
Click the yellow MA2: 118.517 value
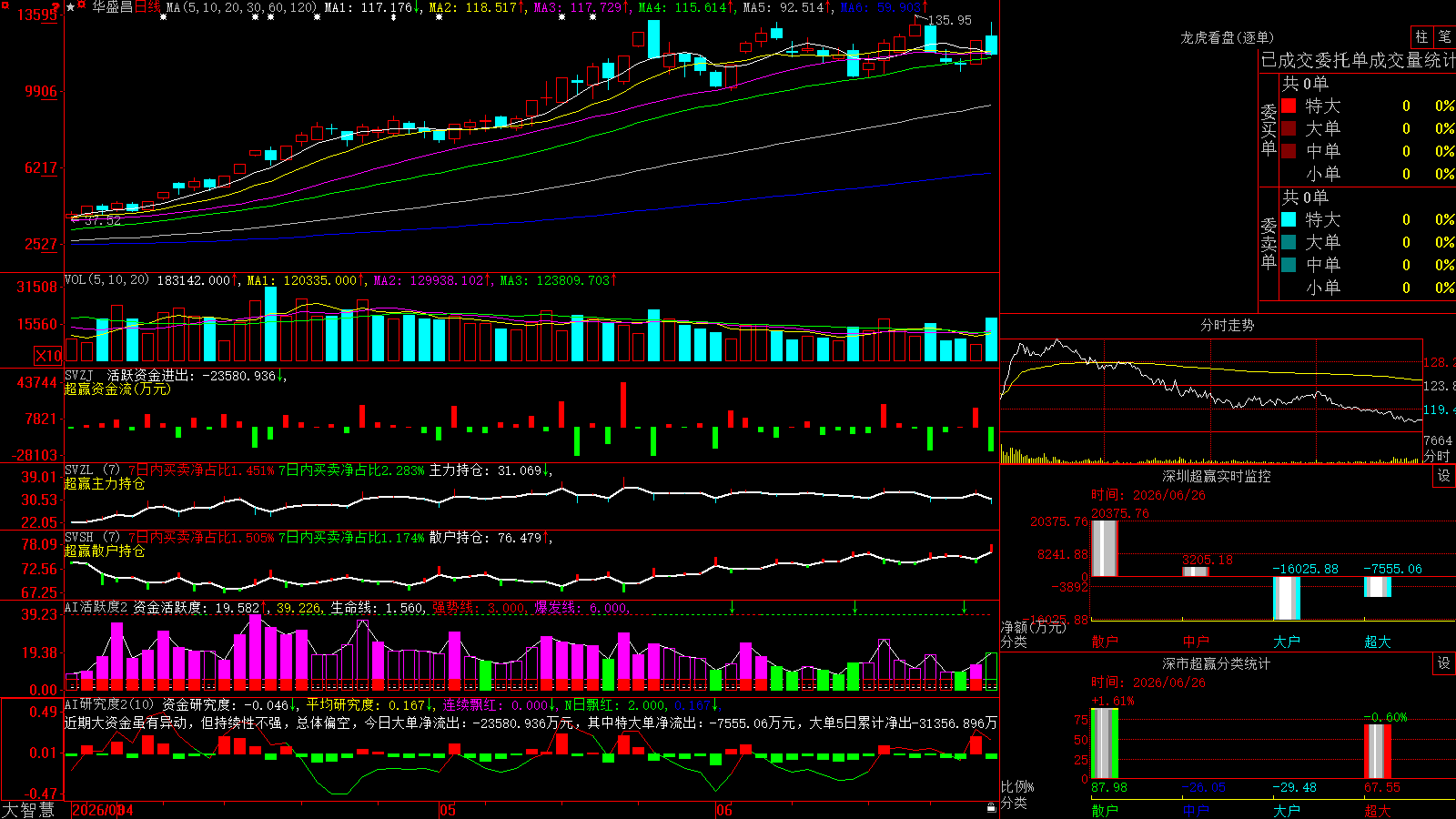(x=472, y=7)
